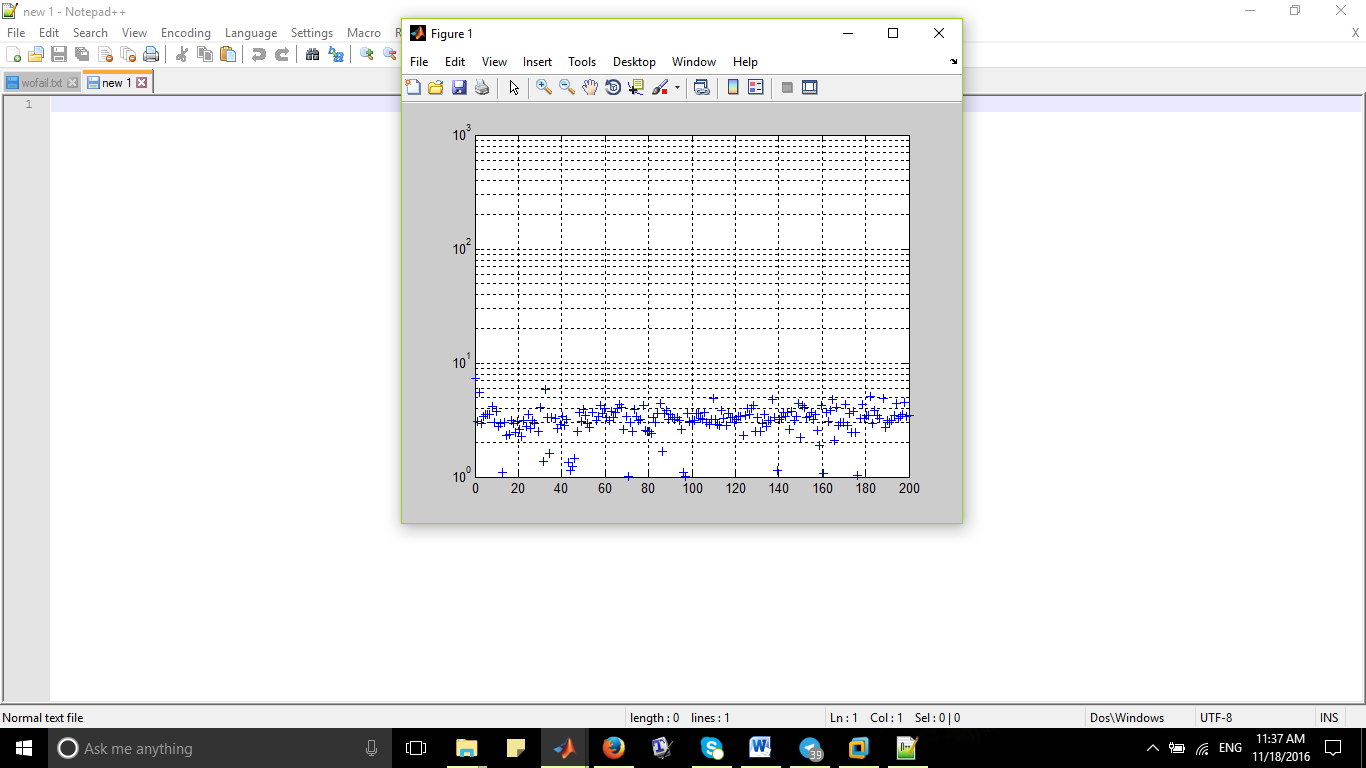Viewport: 1366px width, 768px height.
Task: Select the Rotate 3D tool
Action: [613, 88]
